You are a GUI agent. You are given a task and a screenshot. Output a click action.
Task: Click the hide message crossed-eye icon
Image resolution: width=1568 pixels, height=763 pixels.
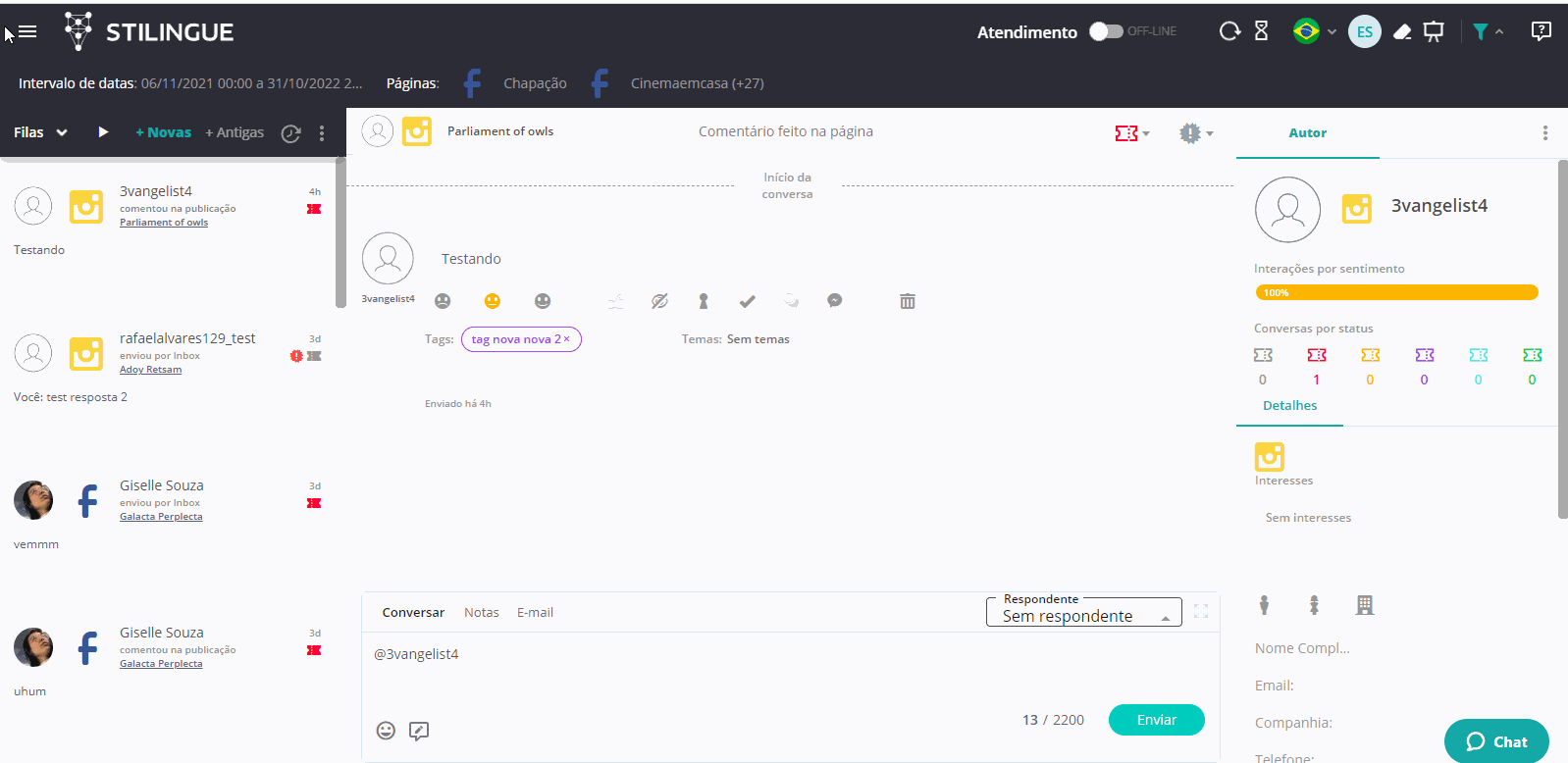click(x=659, y=301)
